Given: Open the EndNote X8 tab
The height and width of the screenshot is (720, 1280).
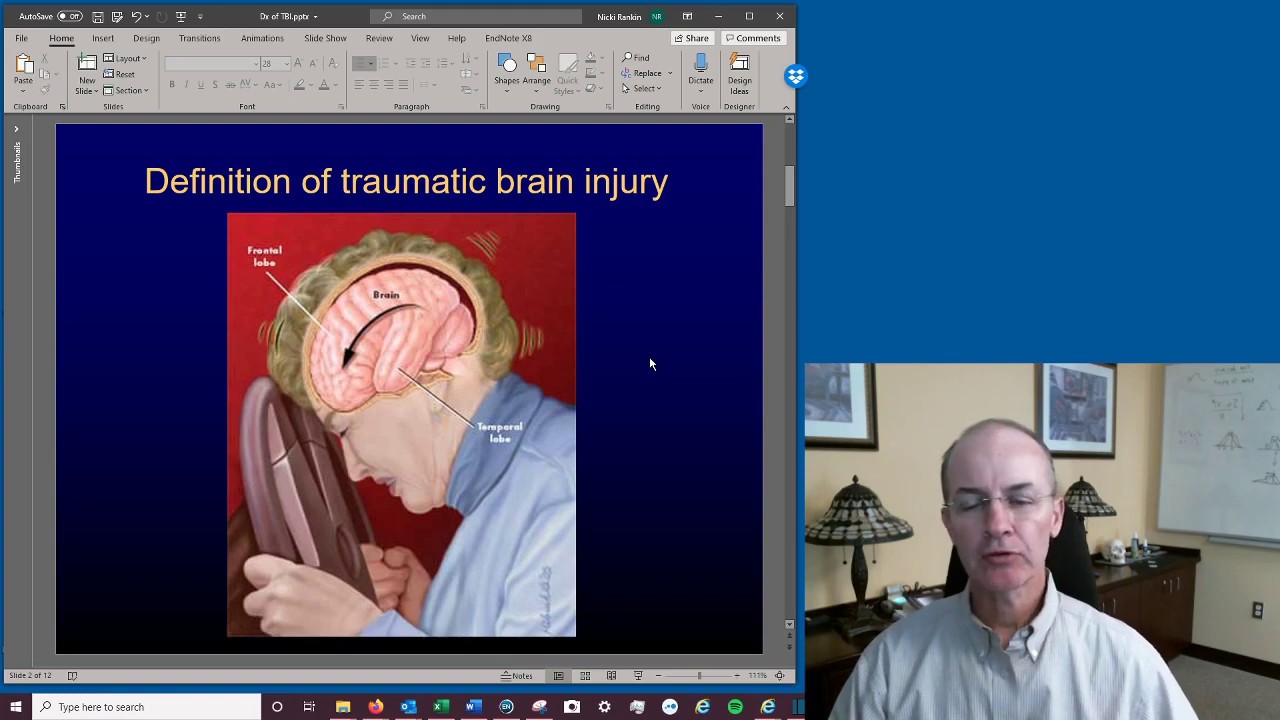Looking at the screenshot, I should [508, 38].
